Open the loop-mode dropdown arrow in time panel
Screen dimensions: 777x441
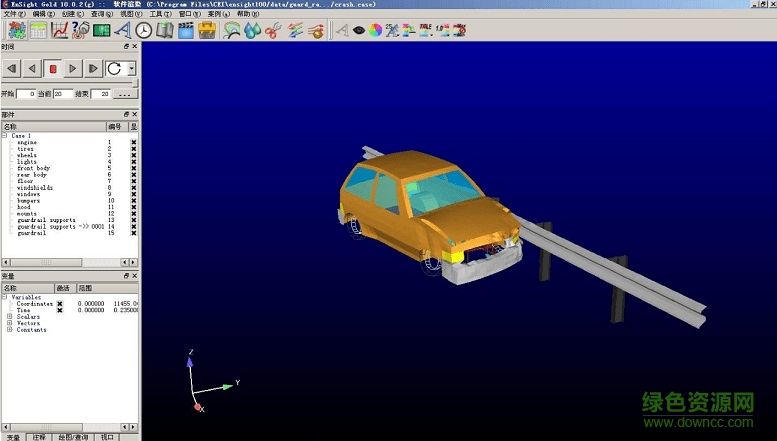point(131,69)
